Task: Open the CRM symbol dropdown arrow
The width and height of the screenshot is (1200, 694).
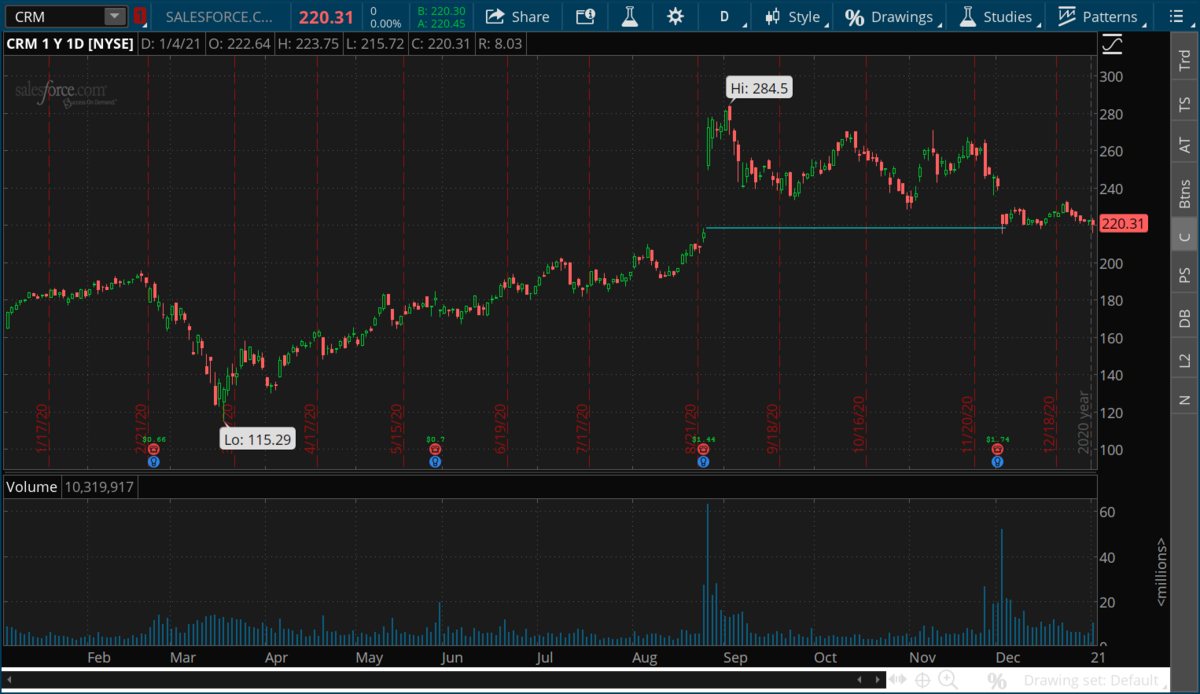Action: point(115,17)
